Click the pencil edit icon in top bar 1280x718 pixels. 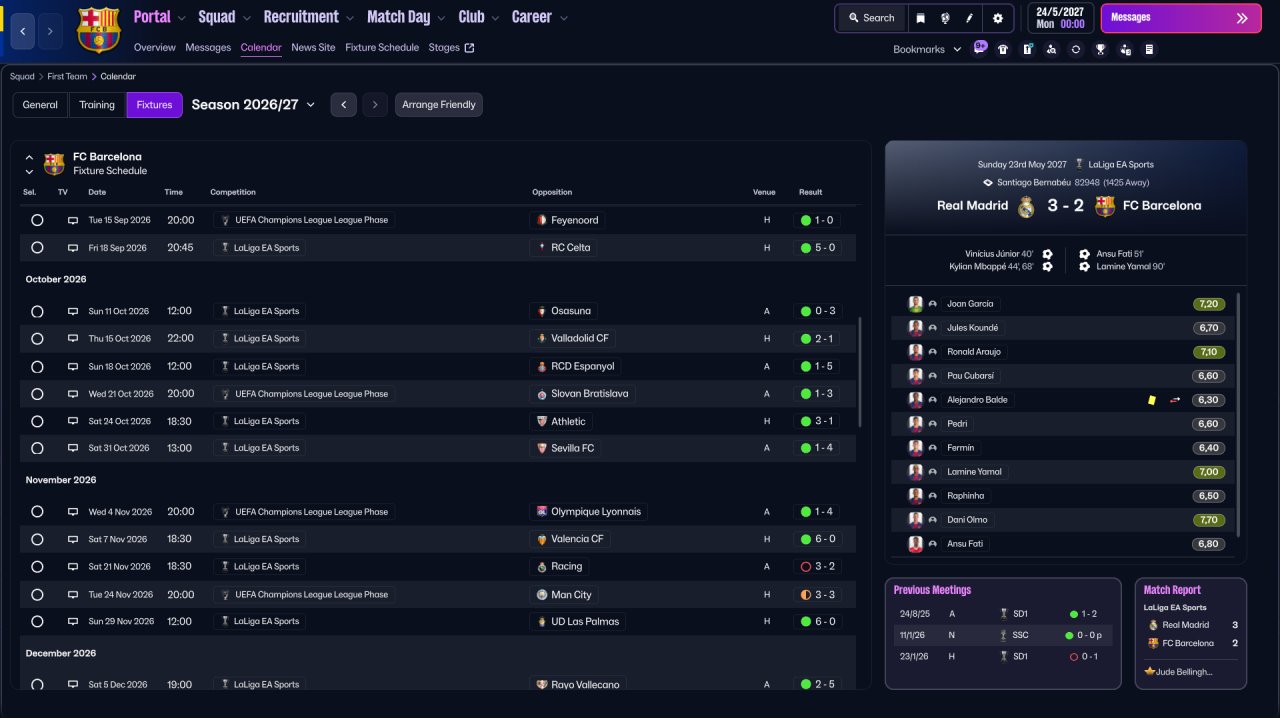pos(969,18)
